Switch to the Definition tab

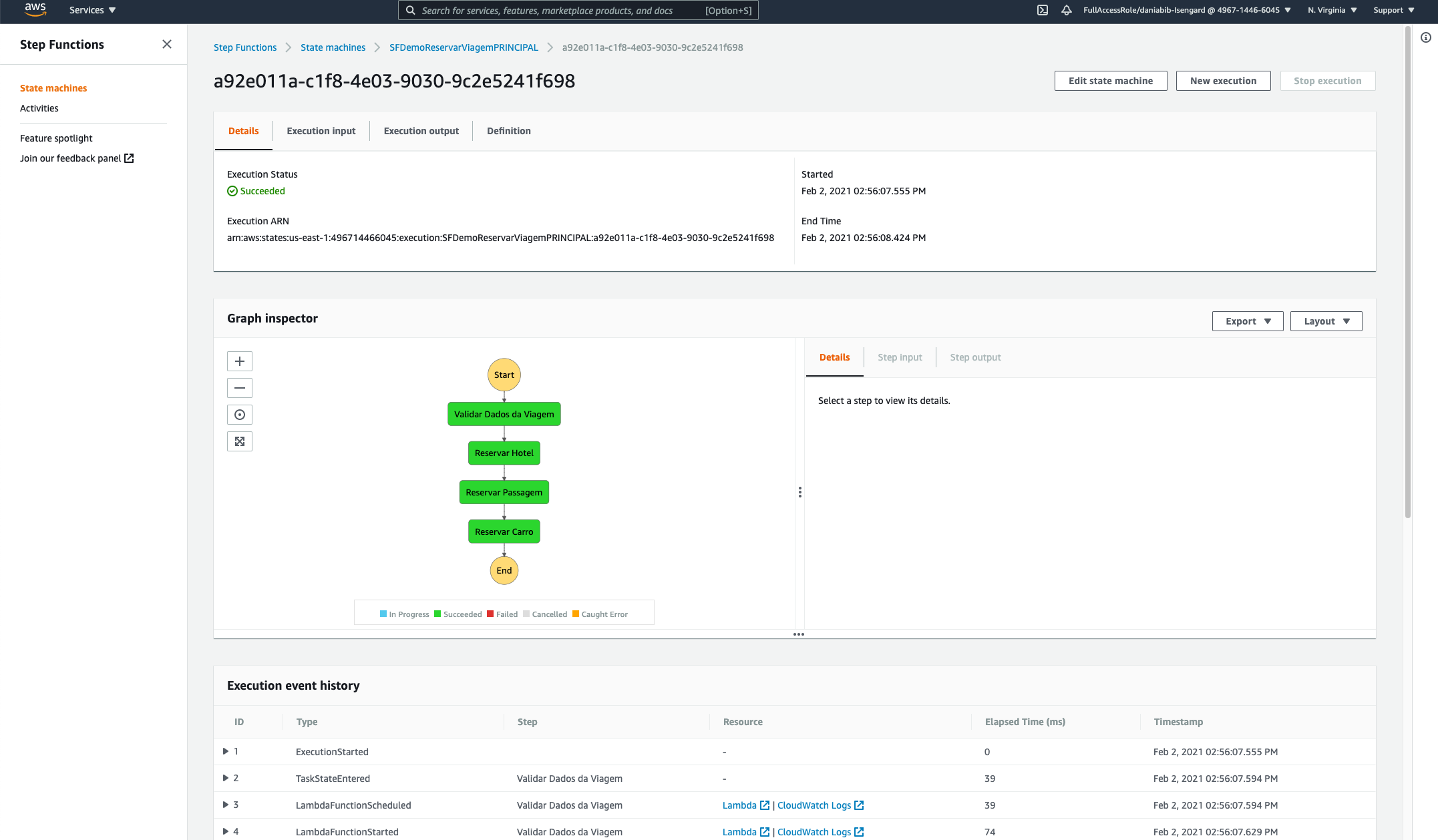[508, 131]
